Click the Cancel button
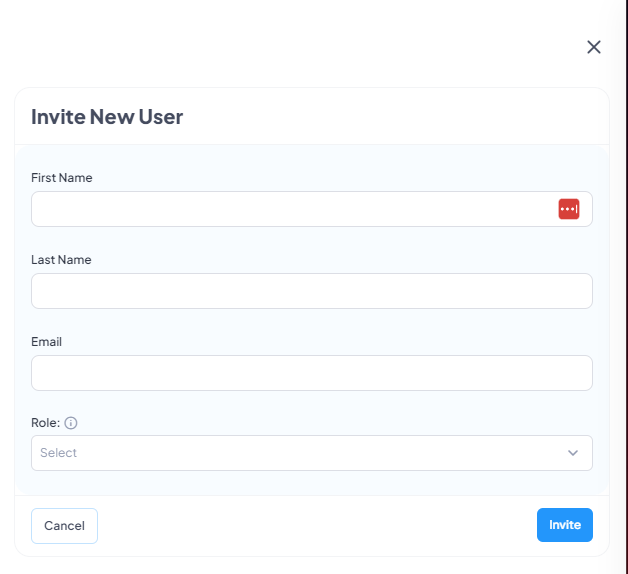The height and width of the screenshot is (574, 628). point(64,526)
